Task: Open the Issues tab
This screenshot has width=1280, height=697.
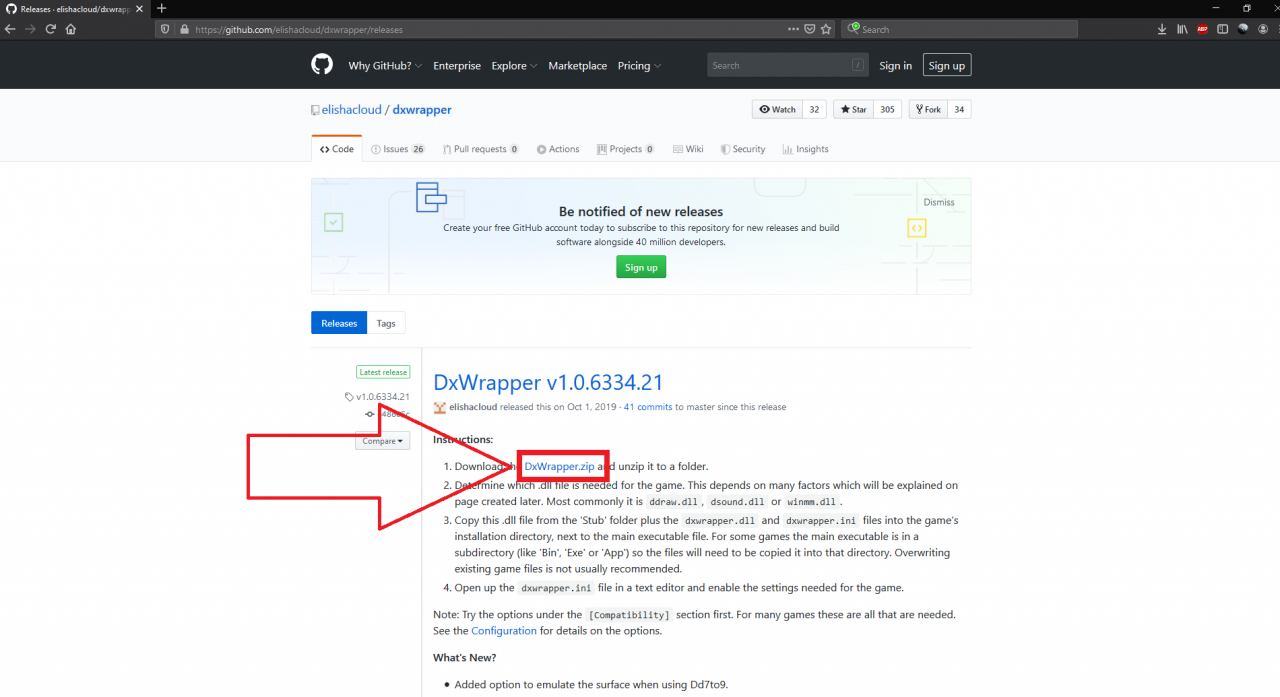Action: coord(397,149)
